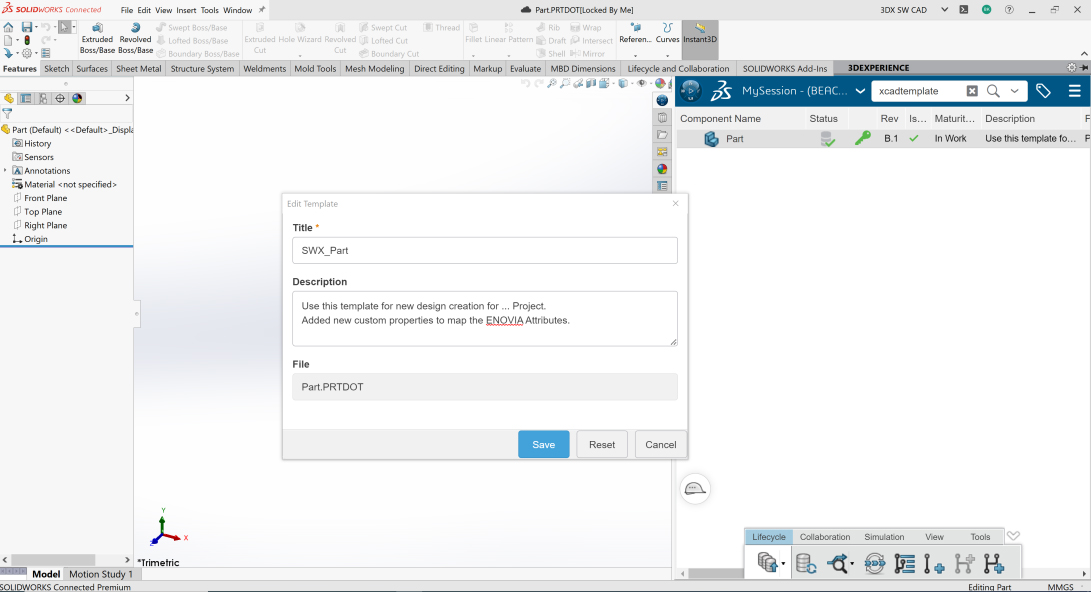
Task: Click the New Revision icon in Lifecycle bar
Action: click(933, 563)
